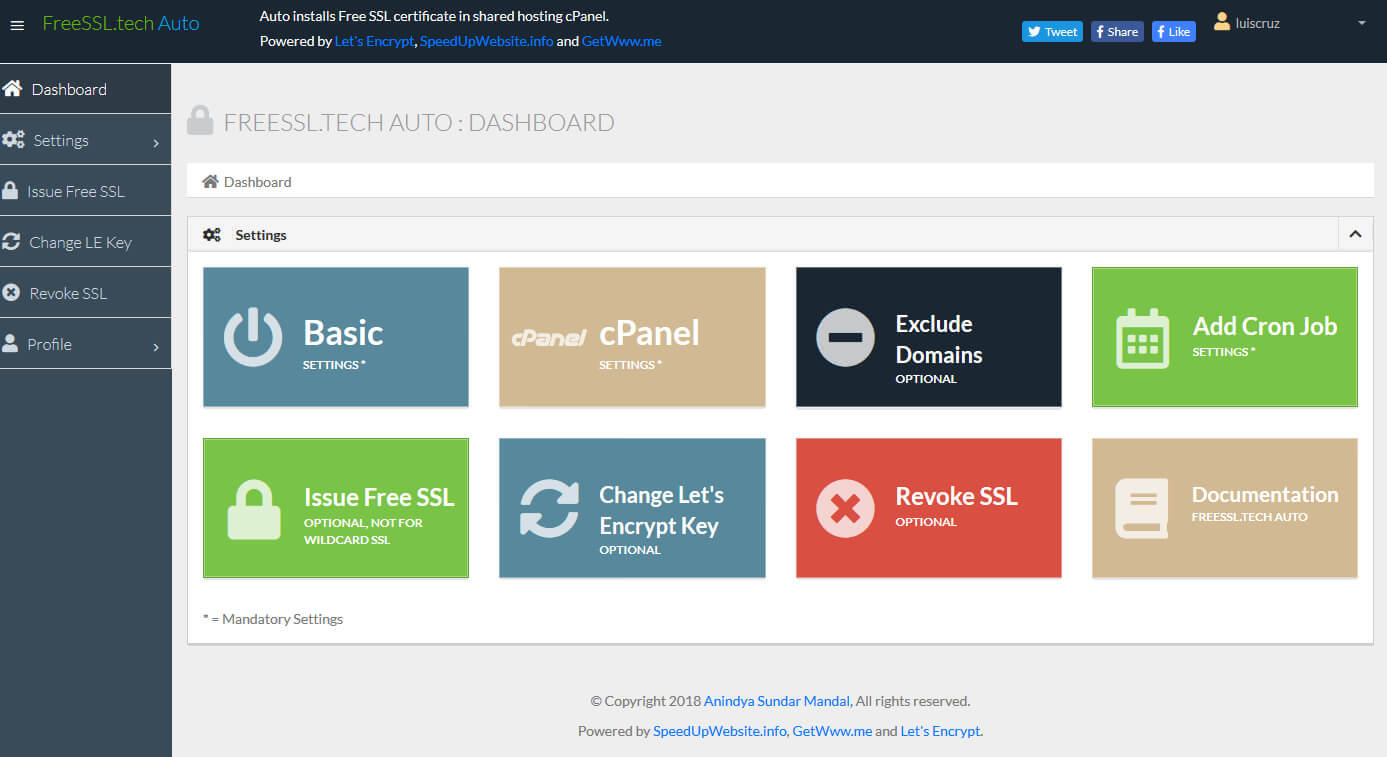Click the Dashboard breadcrumb text
This screenshot has width=1387, height=757.
[258, 182]
